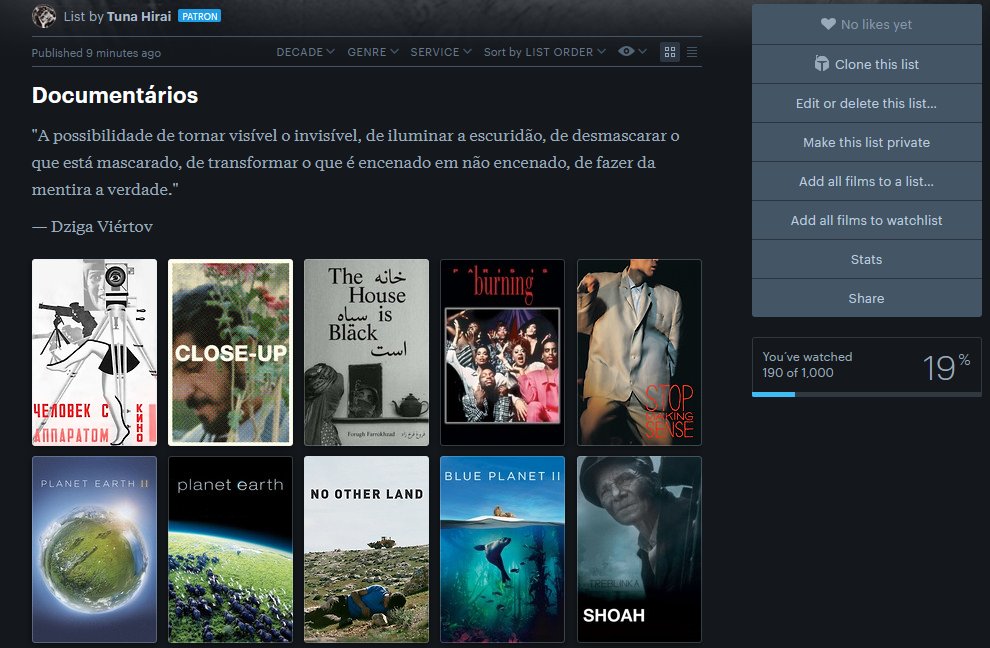Click the watched progress bar
990x648 pixels.
pyautogui.click(x=866, y=394)
